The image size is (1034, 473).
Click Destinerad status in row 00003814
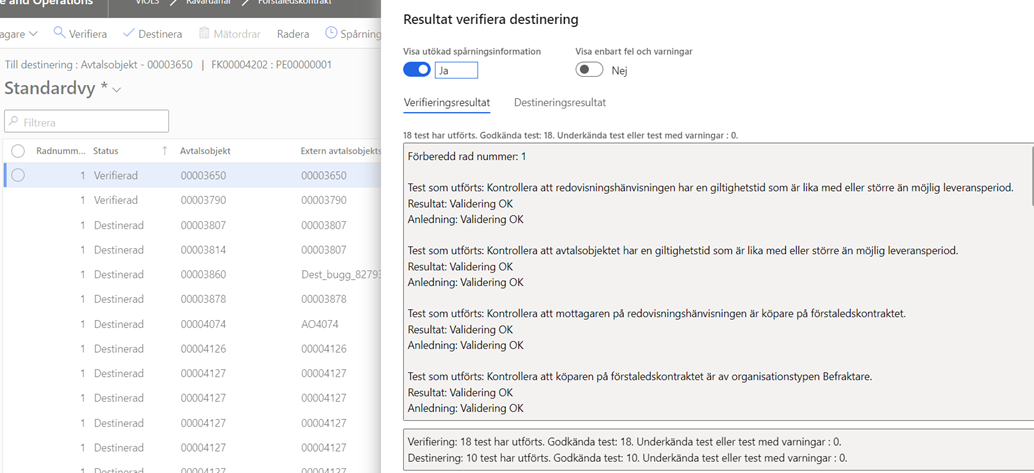(x=119, y=250)
